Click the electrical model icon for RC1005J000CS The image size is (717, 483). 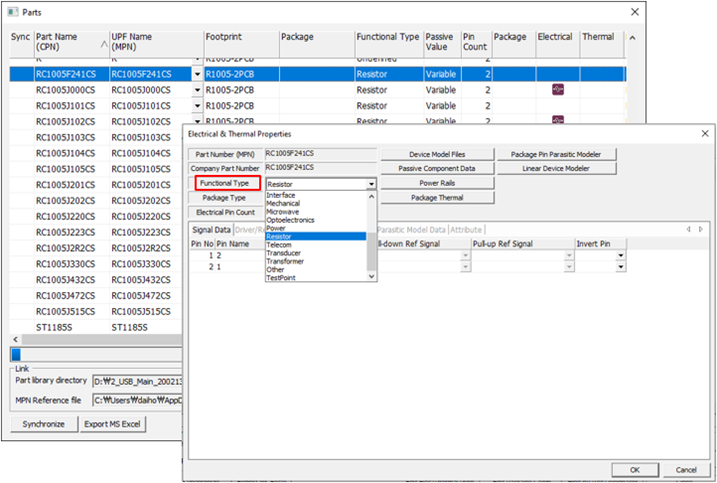pyautogui.click(x=557, y=89)
